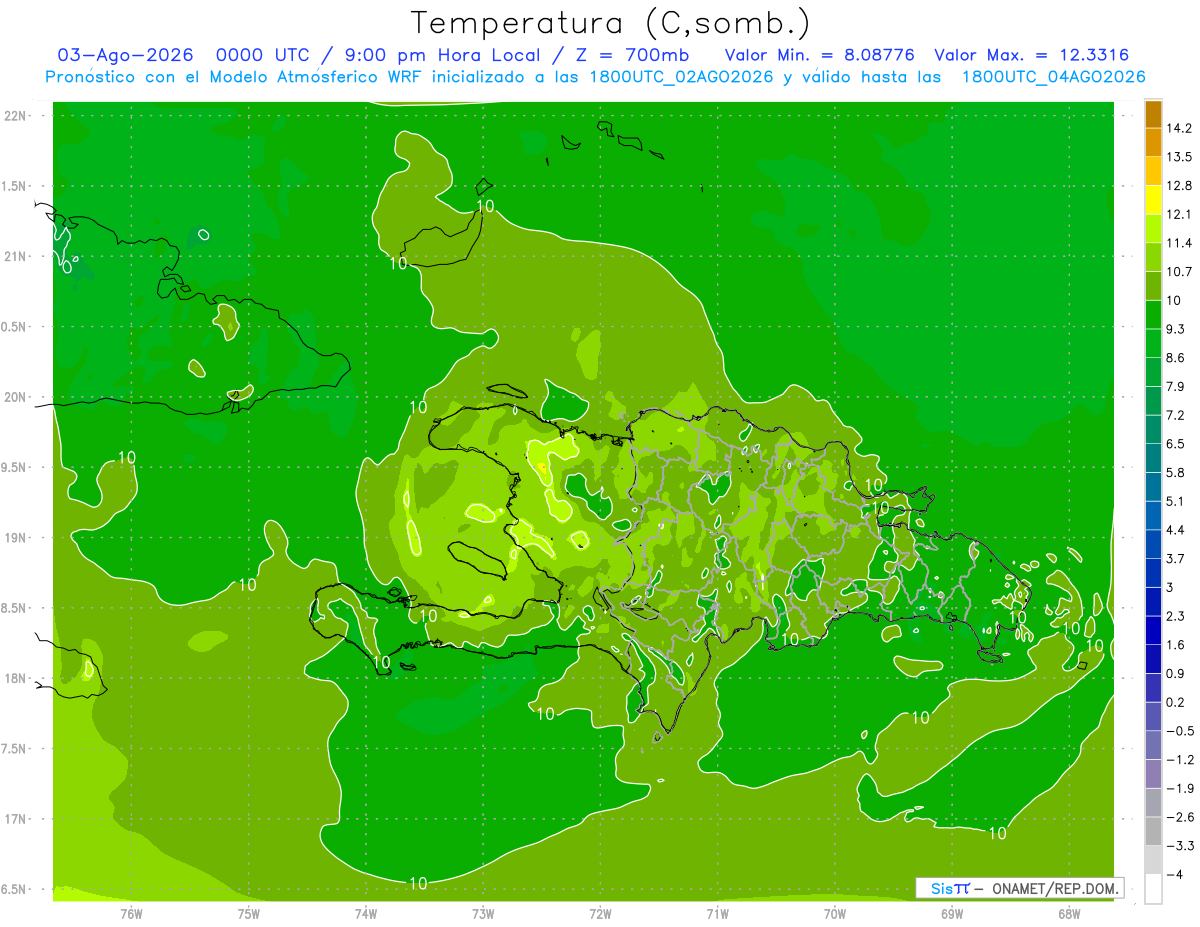Click the "0000 UTC" time label
Image resolution: width=1200 pixels, height=927 pixels.
click(264, 55)
